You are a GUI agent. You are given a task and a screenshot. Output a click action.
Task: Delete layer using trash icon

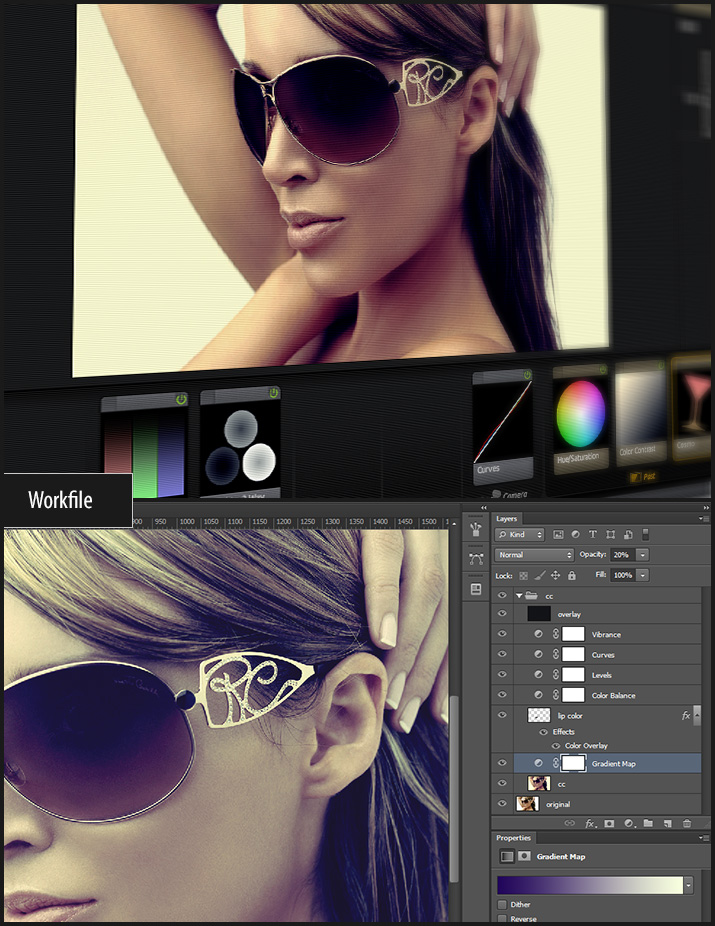tap(686, 823)
